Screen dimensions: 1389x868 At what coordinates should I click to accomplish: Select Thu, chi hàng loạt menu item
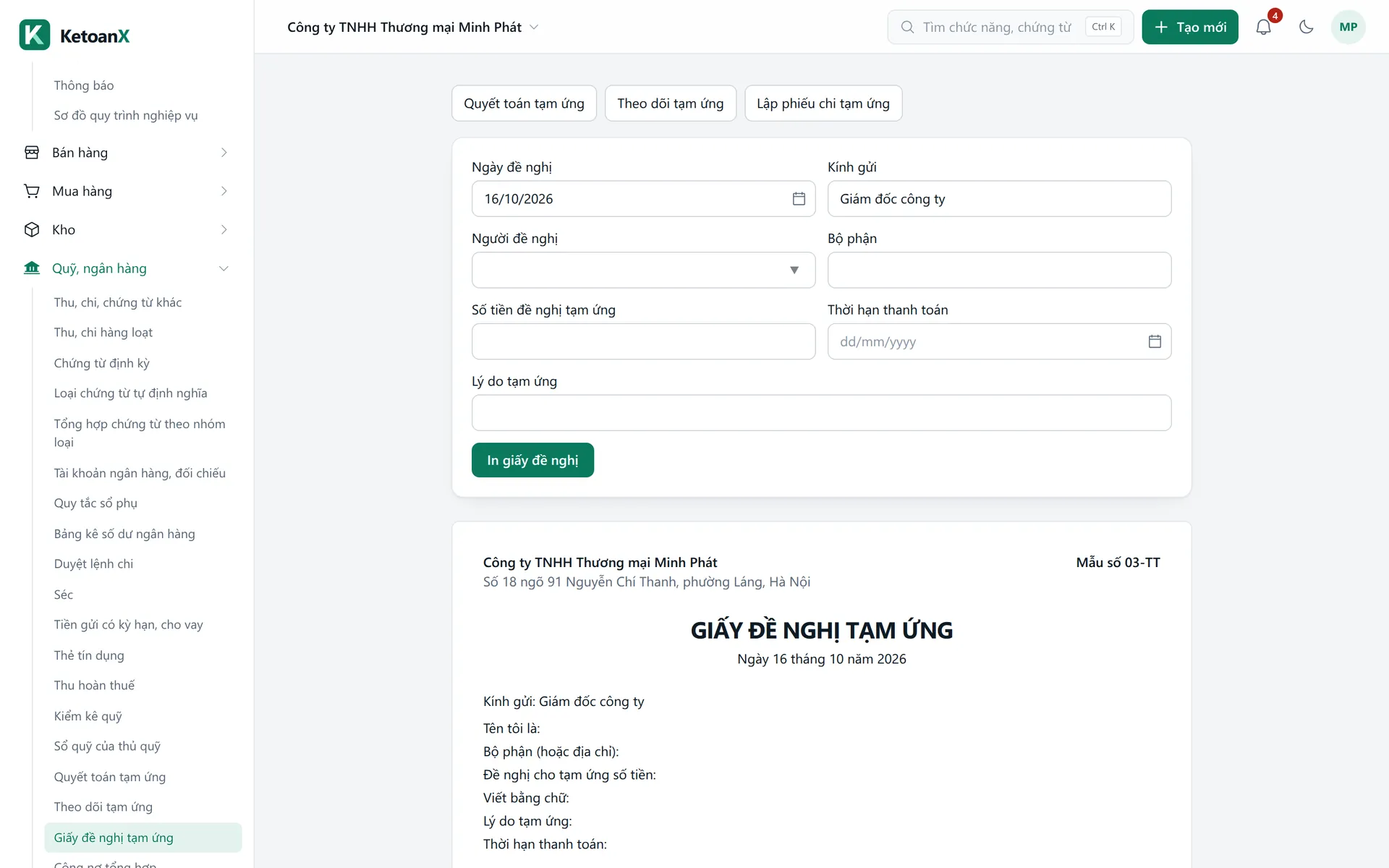[103, 333]
